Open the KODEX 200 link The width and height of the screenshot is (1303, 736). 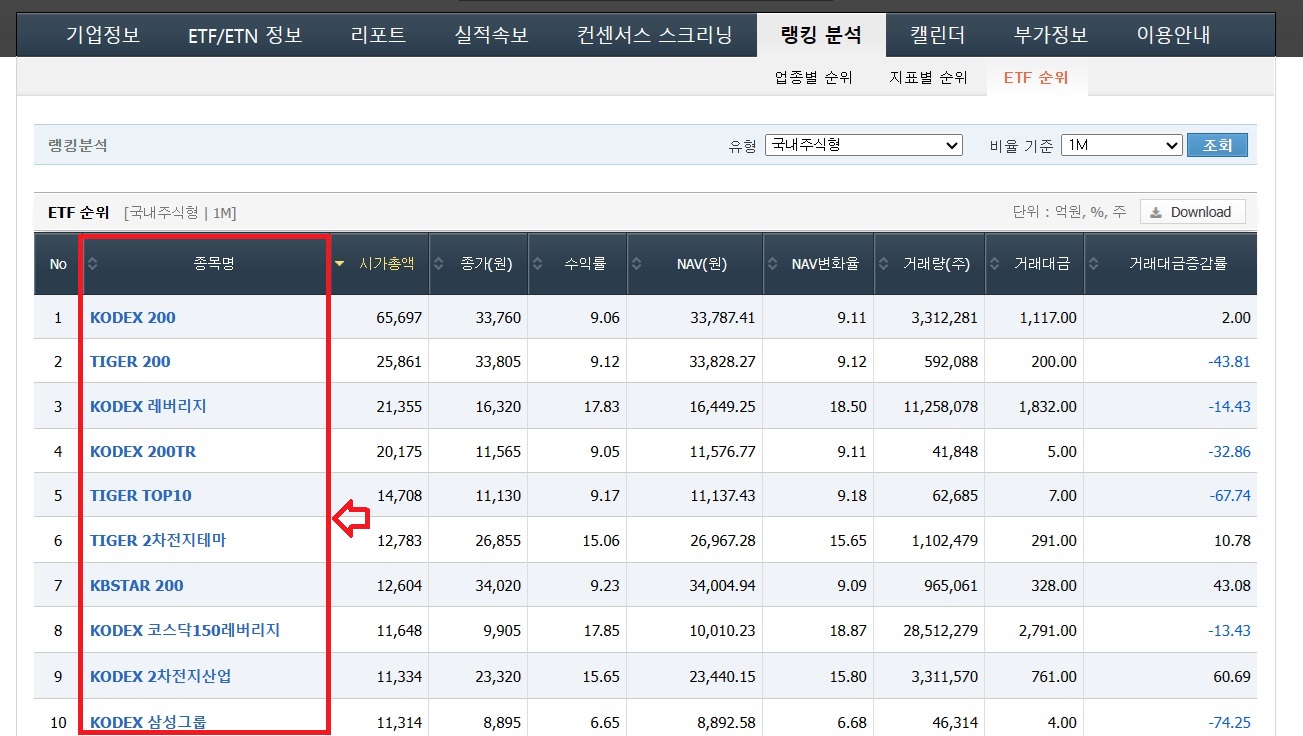(132, 318)
